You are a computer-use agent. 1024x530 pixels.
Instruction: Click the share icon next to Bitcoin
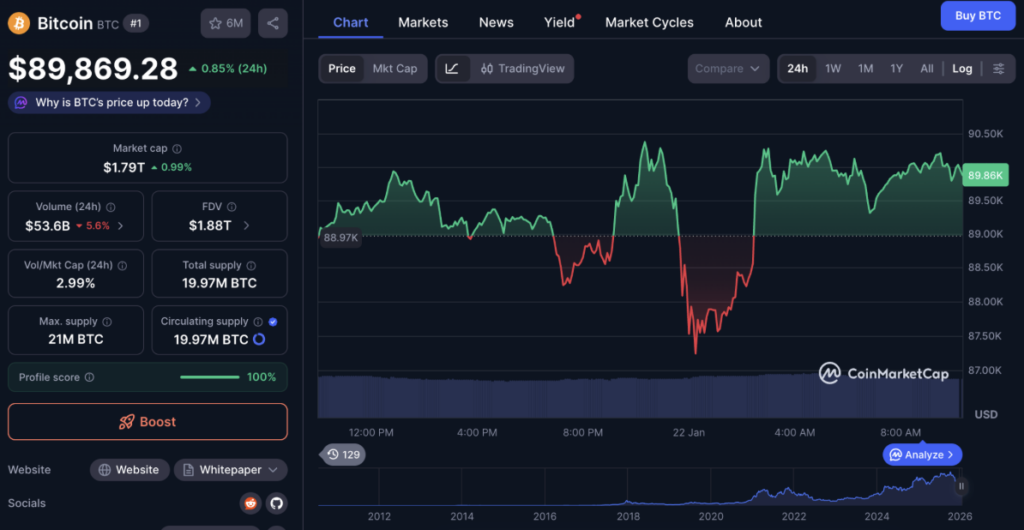coord(273,22)
